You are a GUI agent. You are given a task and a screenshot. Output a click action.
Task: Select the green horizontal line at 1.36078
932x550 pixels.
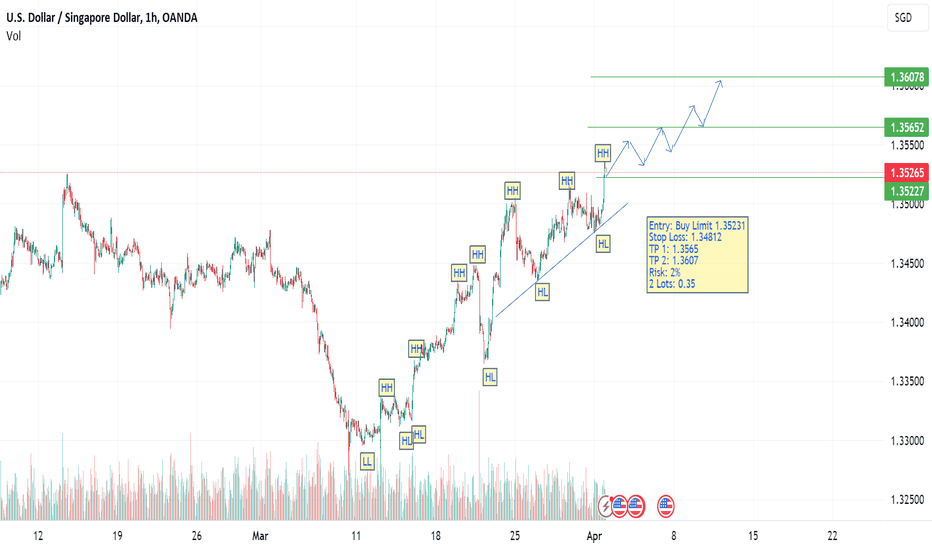coord(737,77)
